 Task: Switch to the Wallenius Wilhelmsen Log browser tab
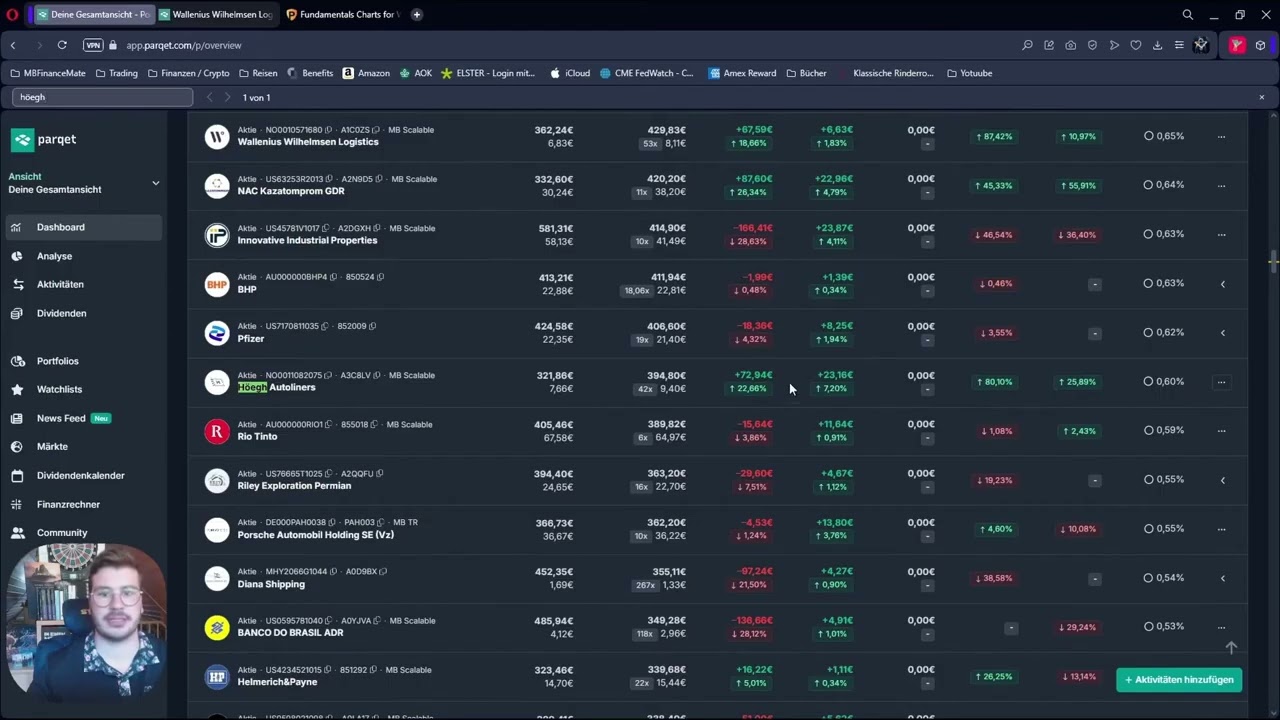(215, 15)
